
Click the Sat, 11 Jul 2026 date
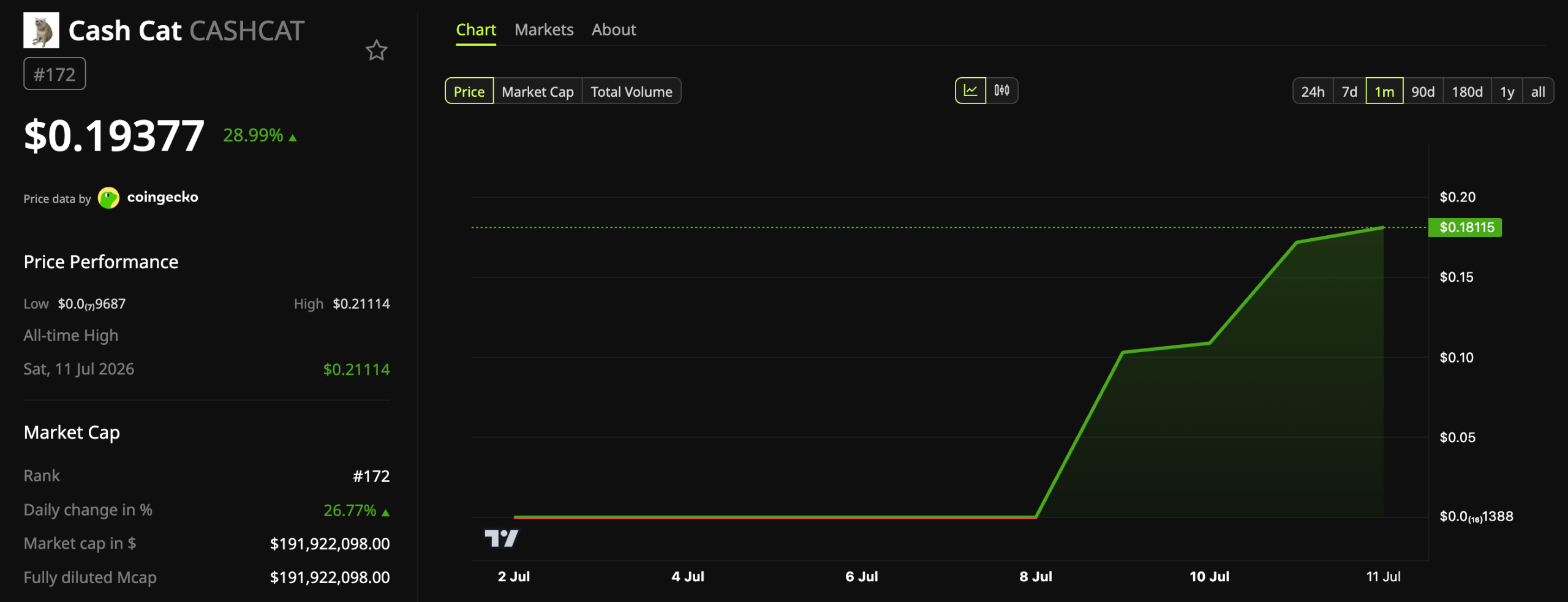[x=78, y=369]
